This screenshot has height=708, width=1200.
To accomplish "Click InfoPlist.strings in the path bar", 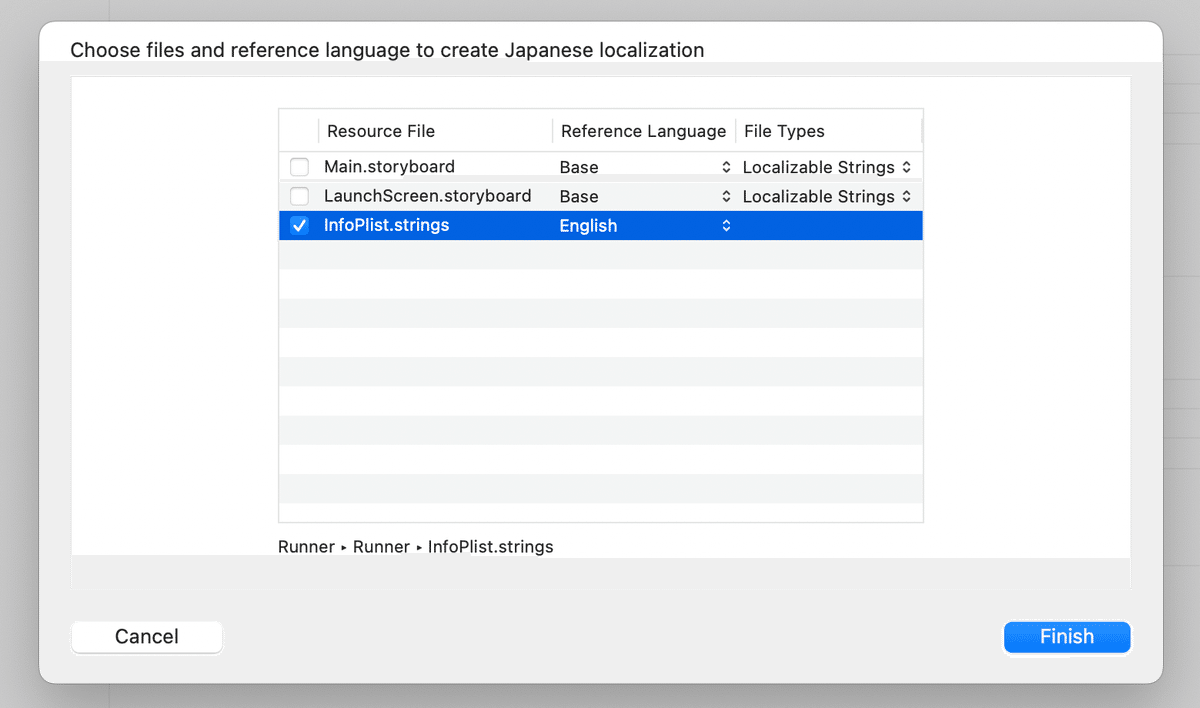I will click(x=490, y=547).
